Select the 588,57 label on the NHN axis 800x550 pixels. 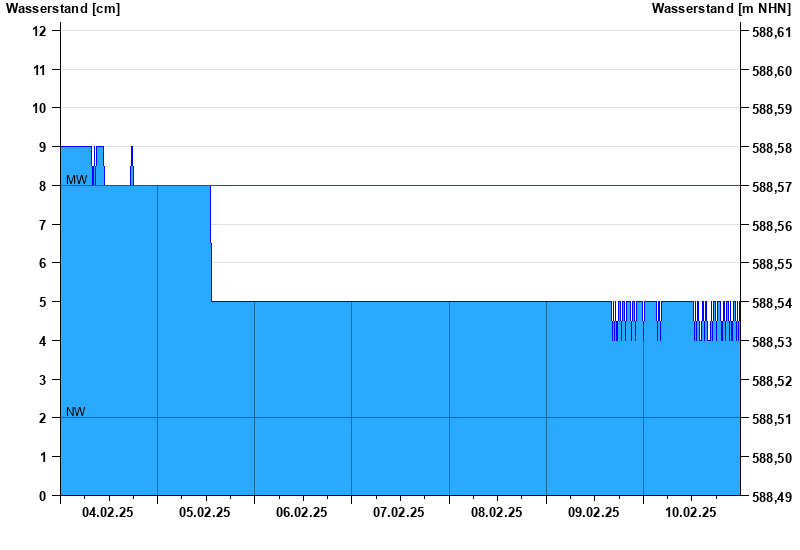tap(771, 187)
